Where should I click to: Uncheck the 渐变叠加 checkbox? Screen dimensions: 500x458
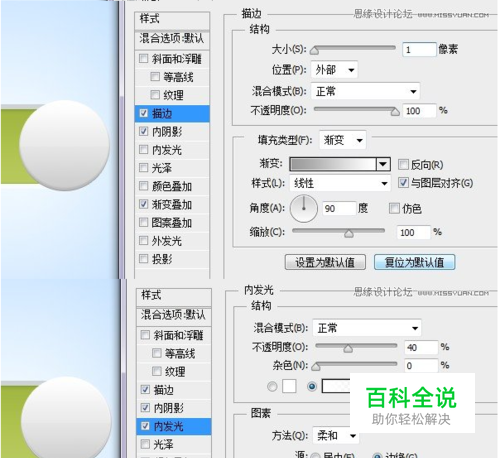[144, 204]
